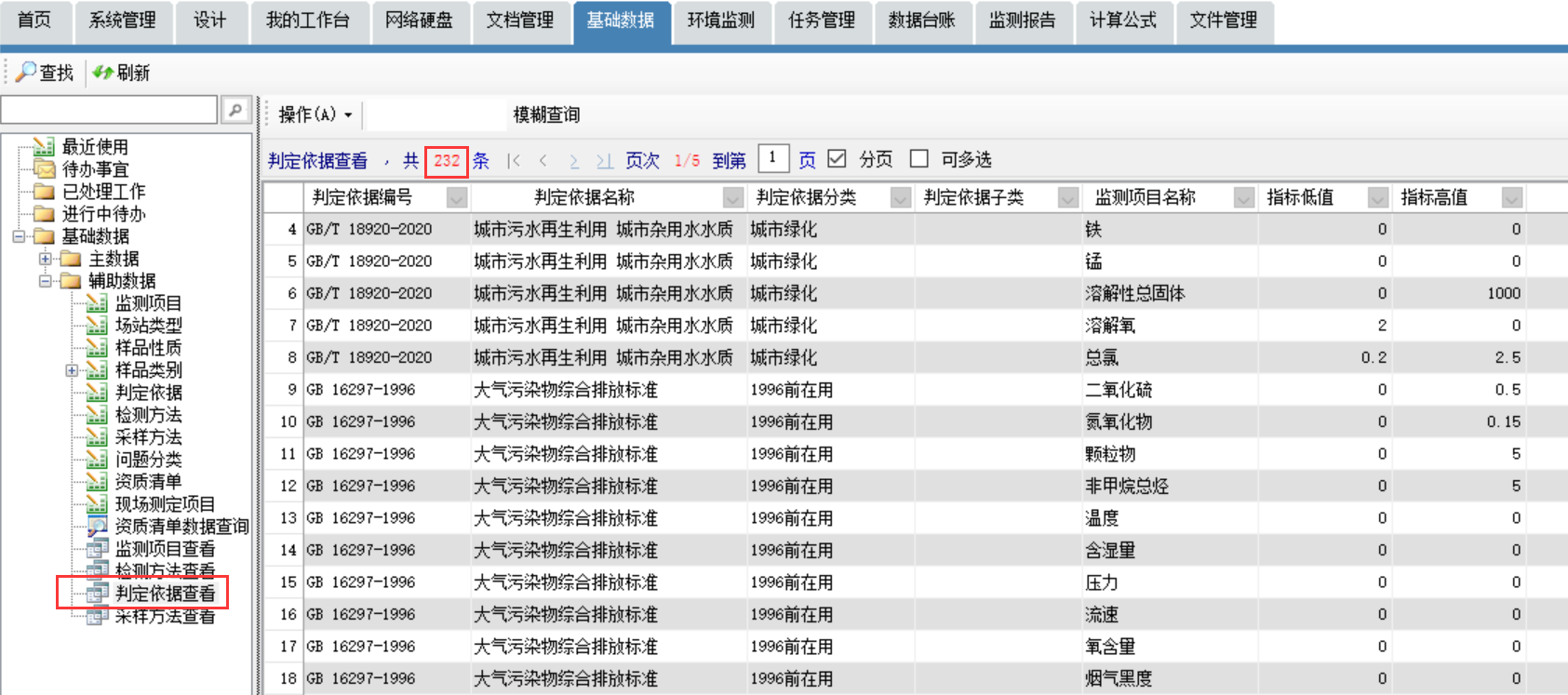Switch to the 监测报告 tab
Image resolution: width=1568 pixels, height=695 pixels.
(1022, 20)
